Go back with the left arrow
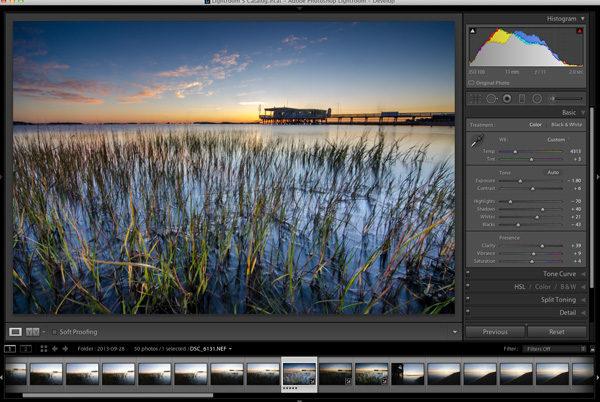Image resolution: width=600 pixels, height=402 pixels. click(x=55, y=348)
